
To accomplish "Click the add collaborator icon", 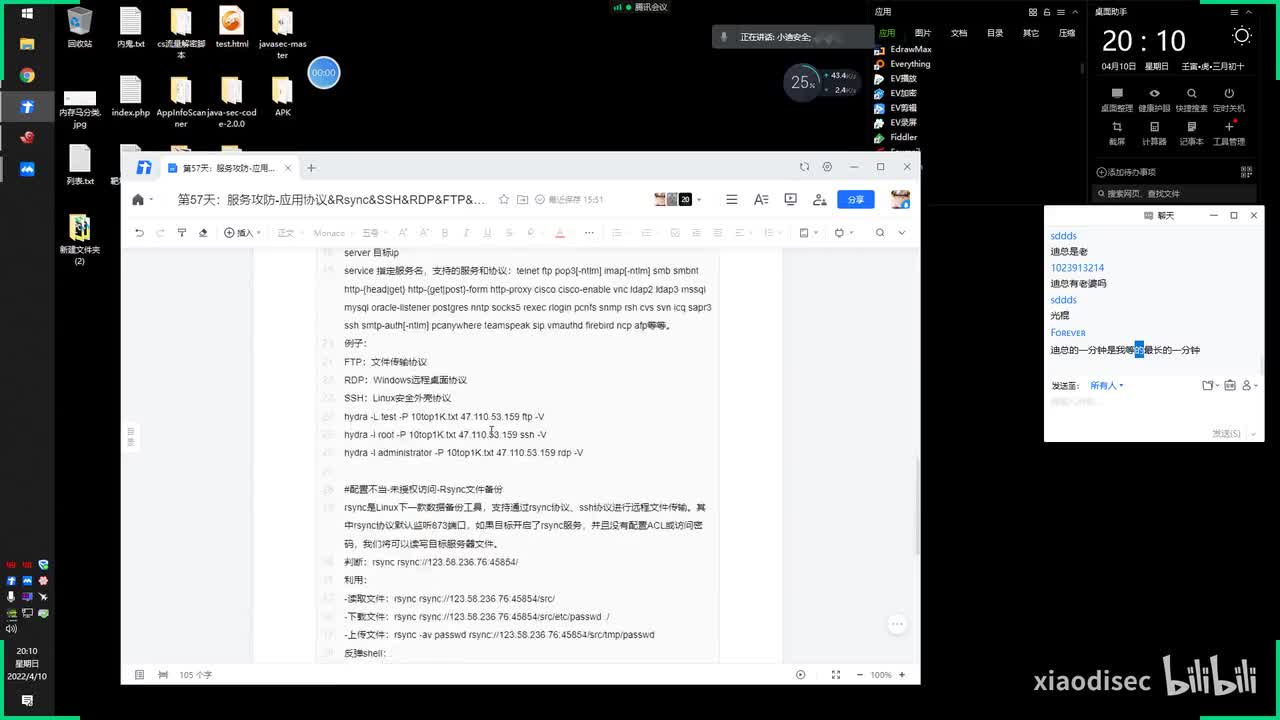I will 819,200.
